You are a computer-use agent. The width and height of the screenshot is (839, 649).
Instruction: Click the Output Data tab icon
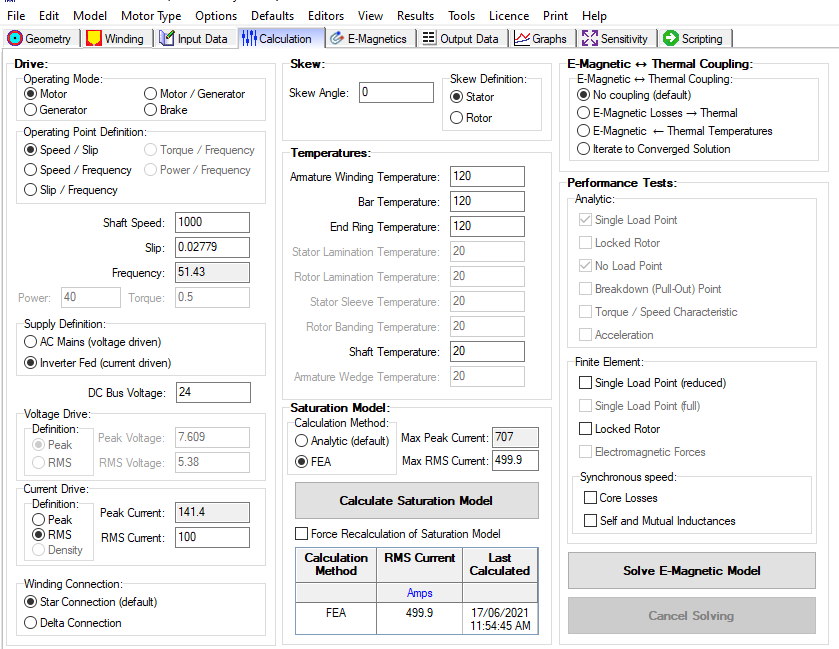click(429, 39)
